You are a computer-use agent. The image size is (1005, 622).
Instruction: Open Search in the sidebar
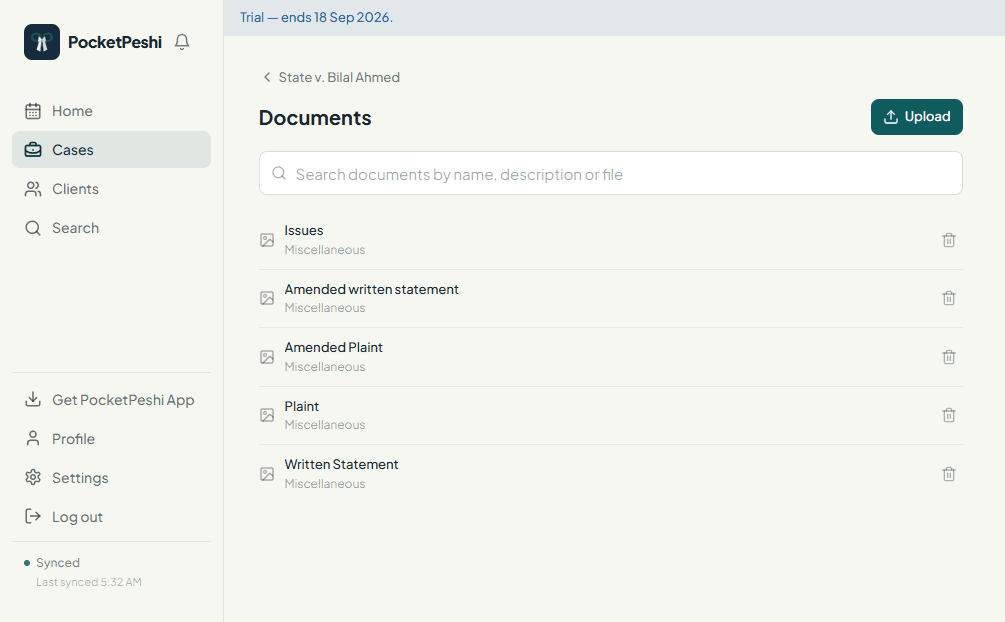point(111,228)
